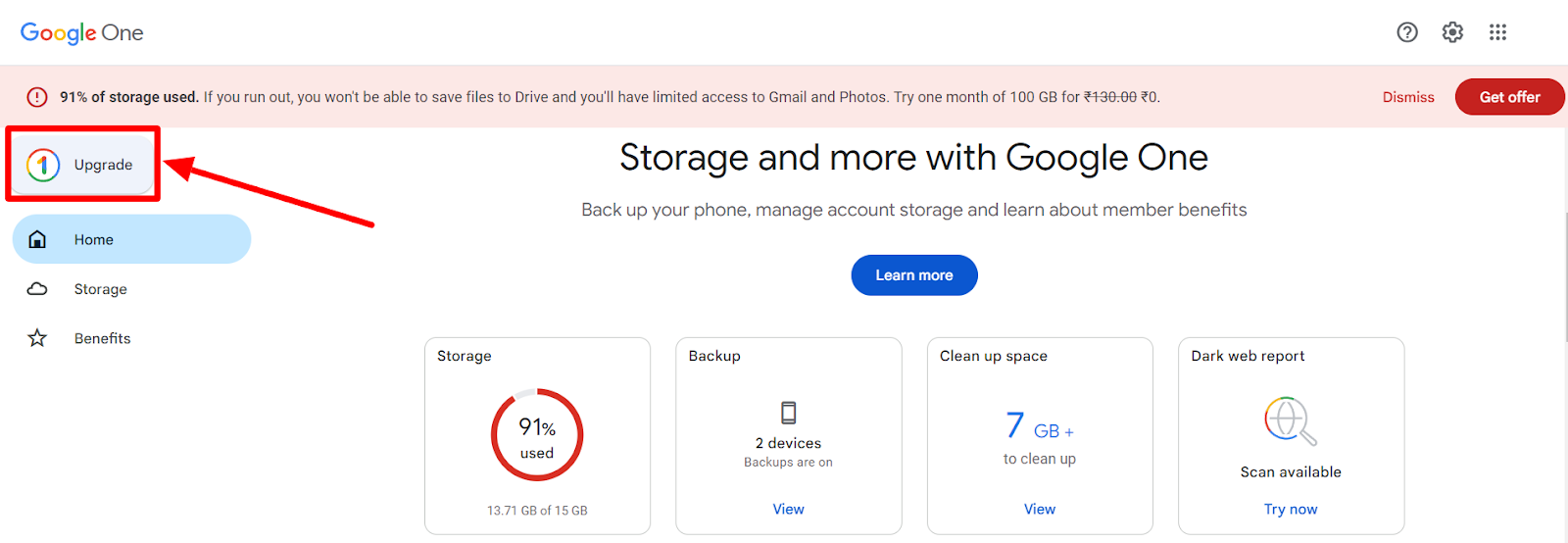The width and height of the screenshot is (1568, 543).
Task: Click the colorful Google One Upgrade icon
Action: click(x=43, y=165)
